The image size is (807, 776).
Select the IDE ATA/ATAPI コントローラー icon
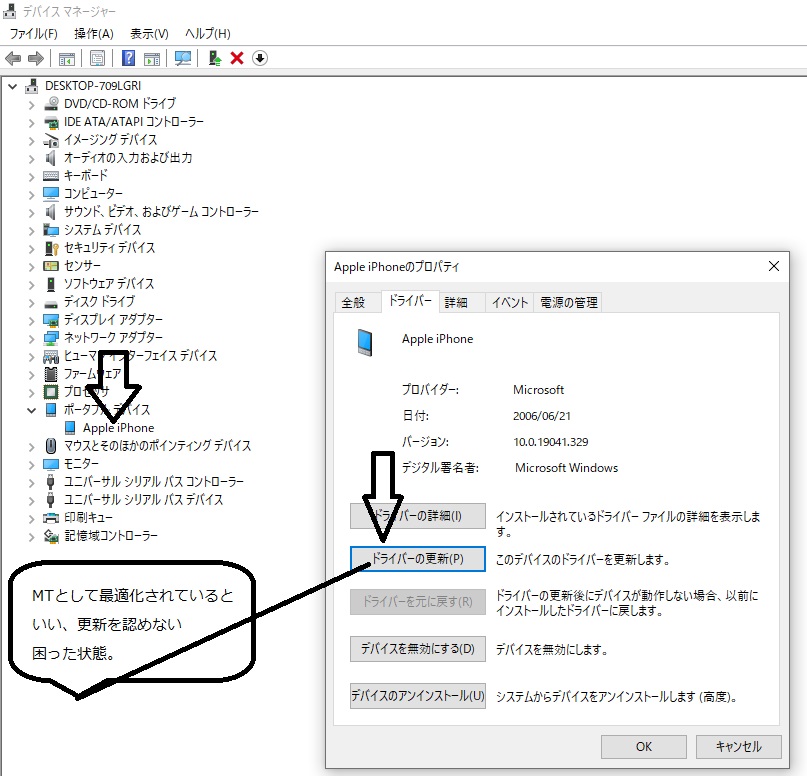[x=51, y=122]
